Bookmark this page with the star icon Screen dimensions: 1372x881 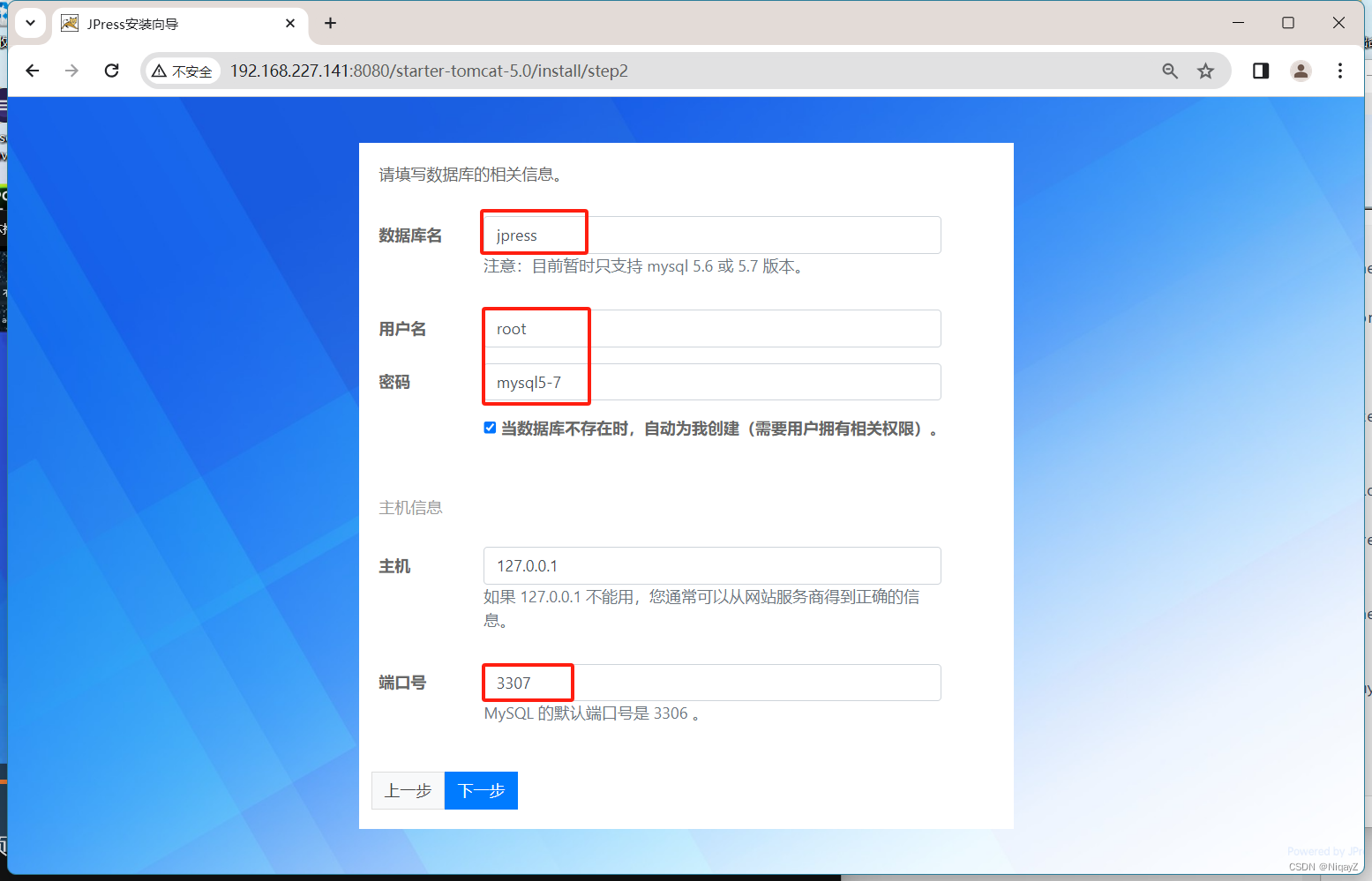coord(1205,71)
